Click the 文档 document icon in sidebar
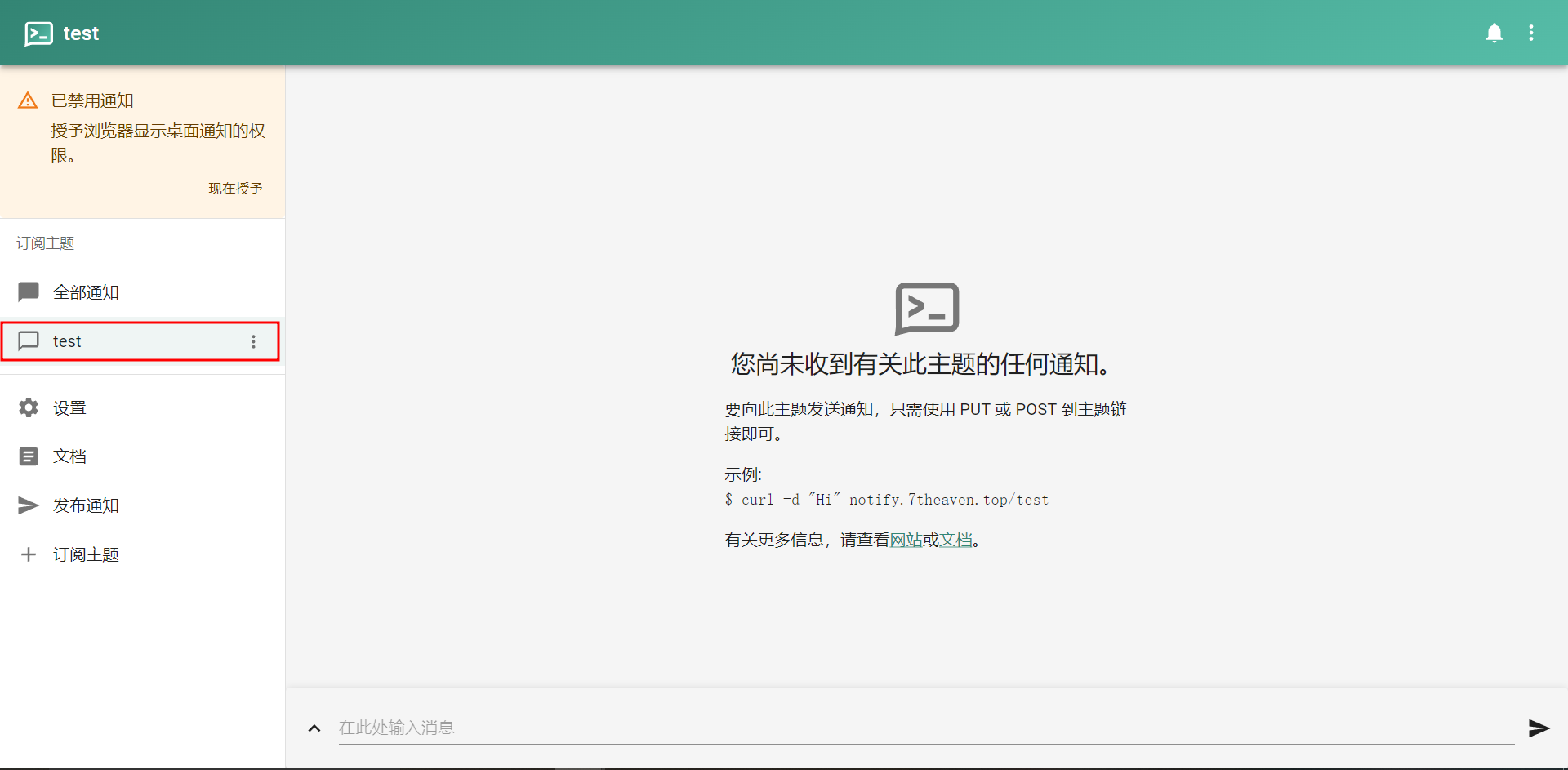1568x770 pixels. click(28, 456)
